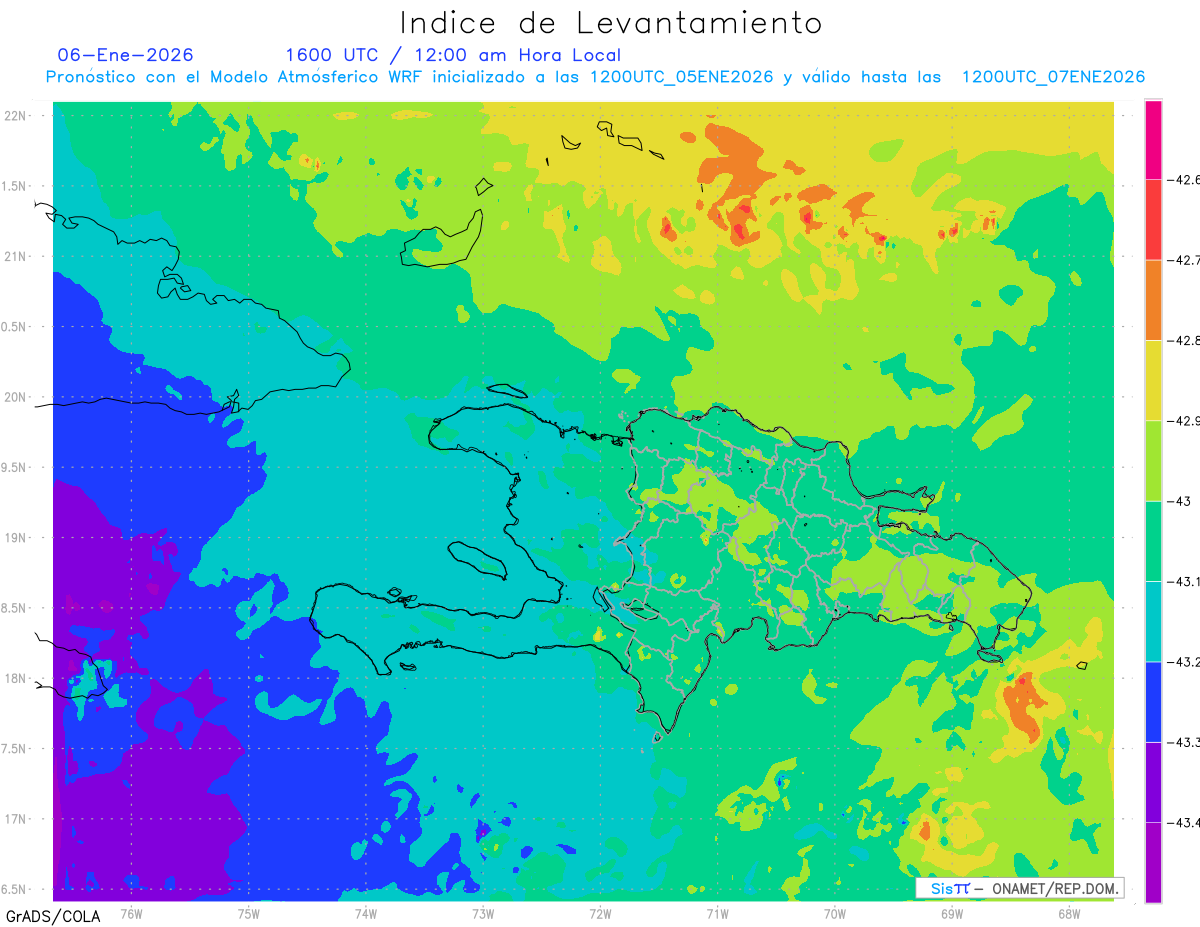1200x927 pixels.
Task: Click the legend value '-42.9'
Action: pos(1182,420)
